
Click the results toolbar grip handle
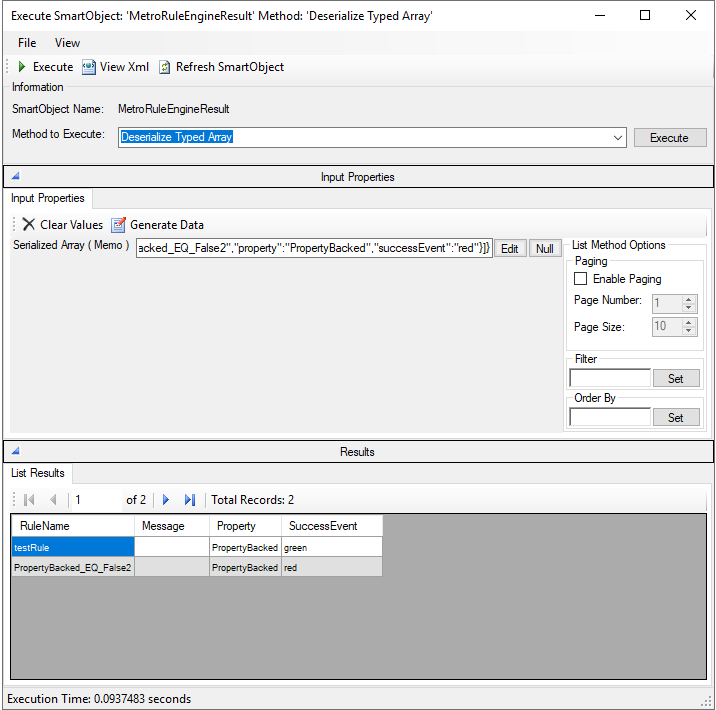pos(14,500)
